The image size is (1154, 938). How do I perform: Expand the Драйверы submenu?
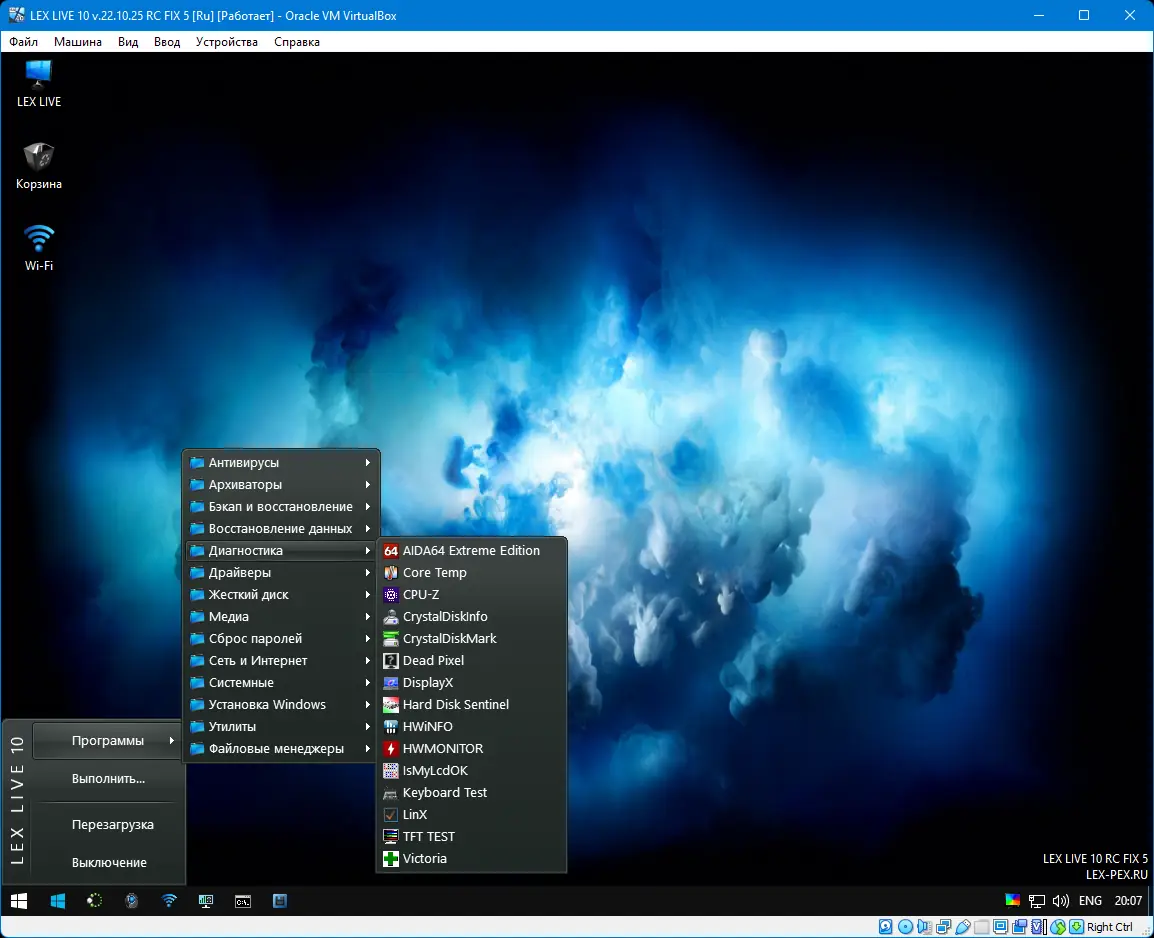281,572
